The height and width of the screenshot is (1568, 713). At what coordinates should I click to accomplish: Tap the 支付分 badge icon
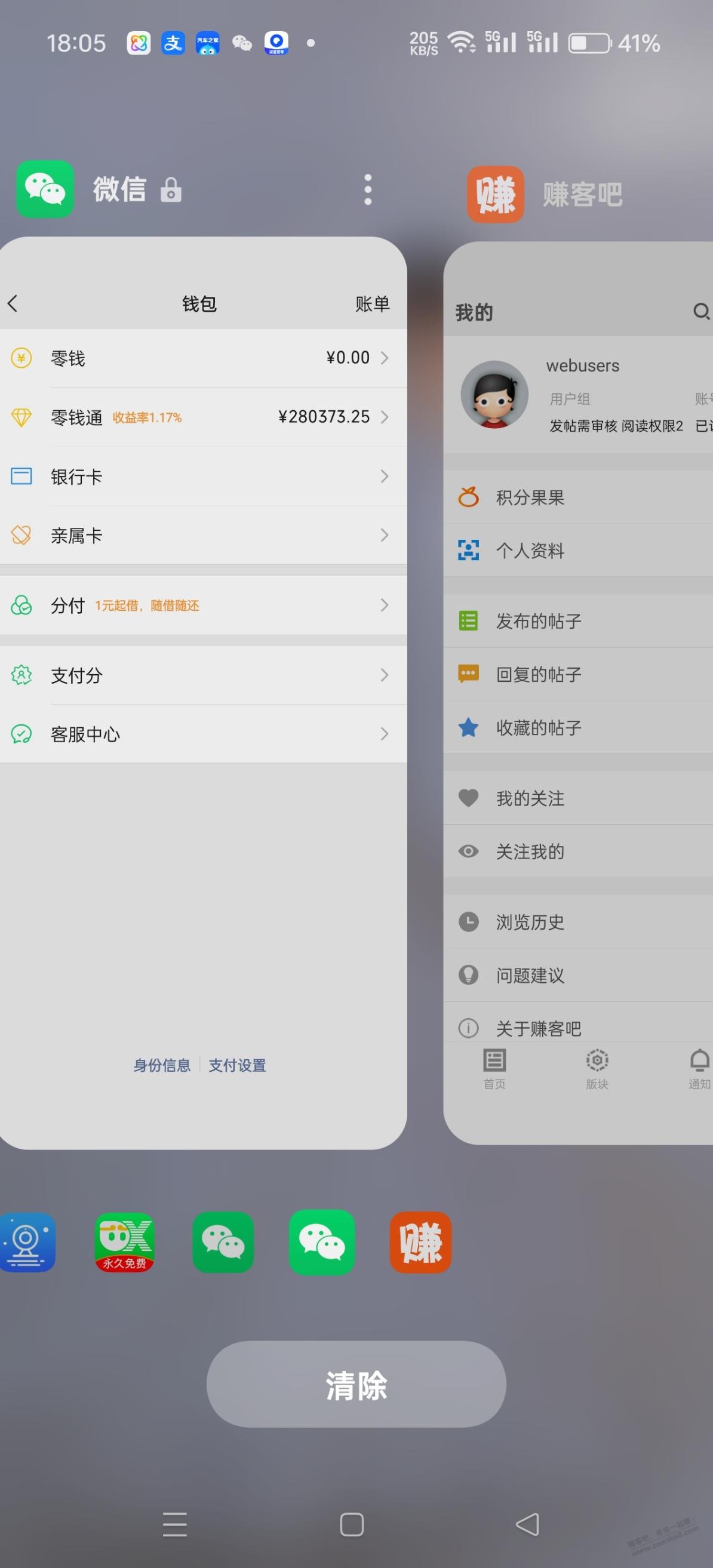[x=21, y=675]
